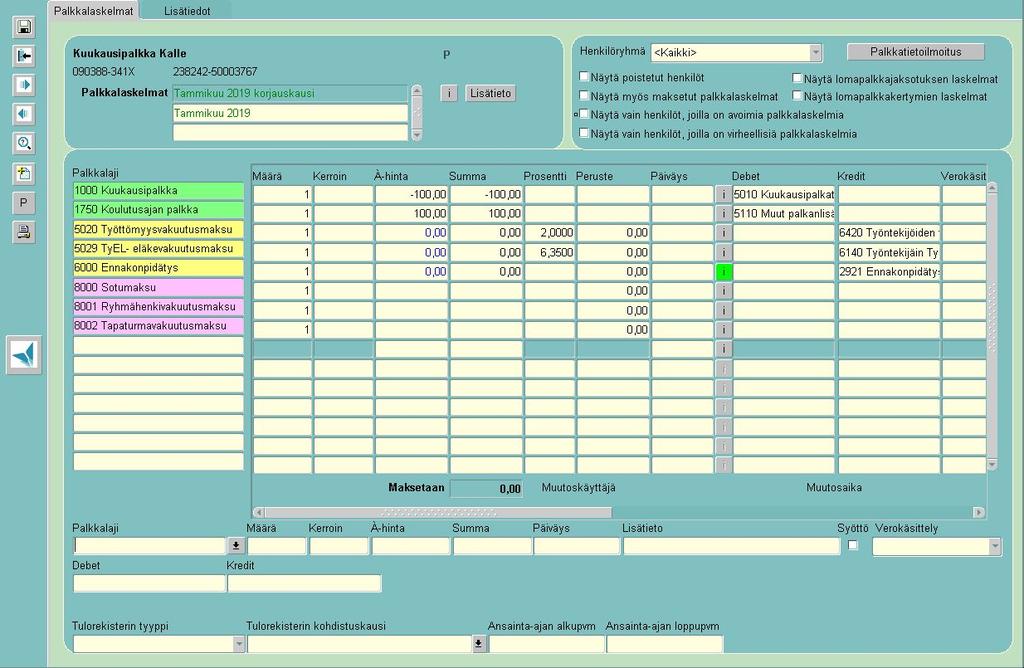Click the bottom Palkkalaji input field
The height and width of the screenshot is (668, 1024).
point(150,546)
